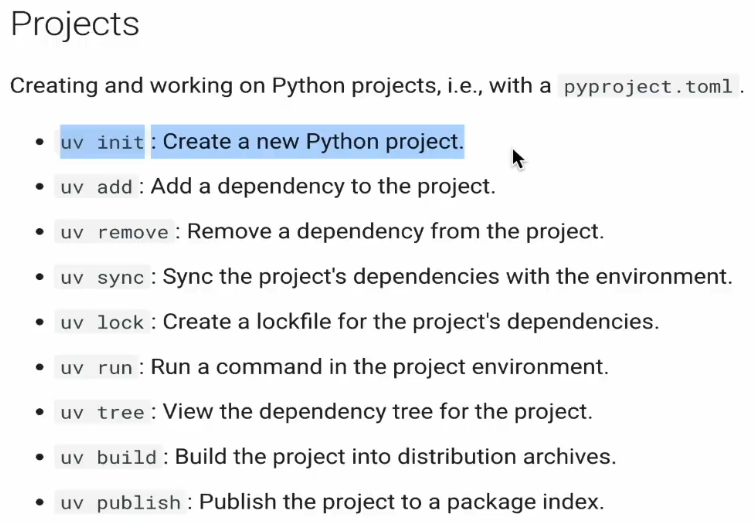Click the uv build code snippet
This screenshot has width=754, height=525.
coord(109,457)
